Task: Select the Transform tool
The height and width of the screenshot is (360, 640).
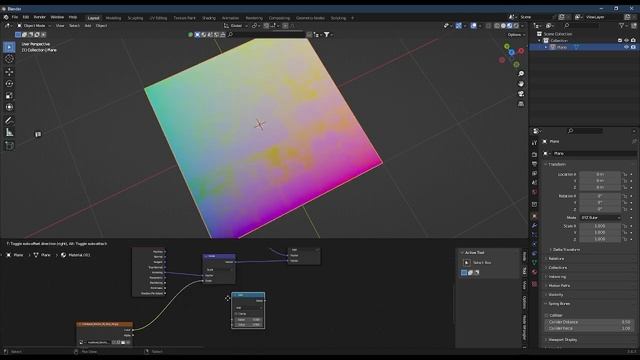Action: click(x=9, y=107)
